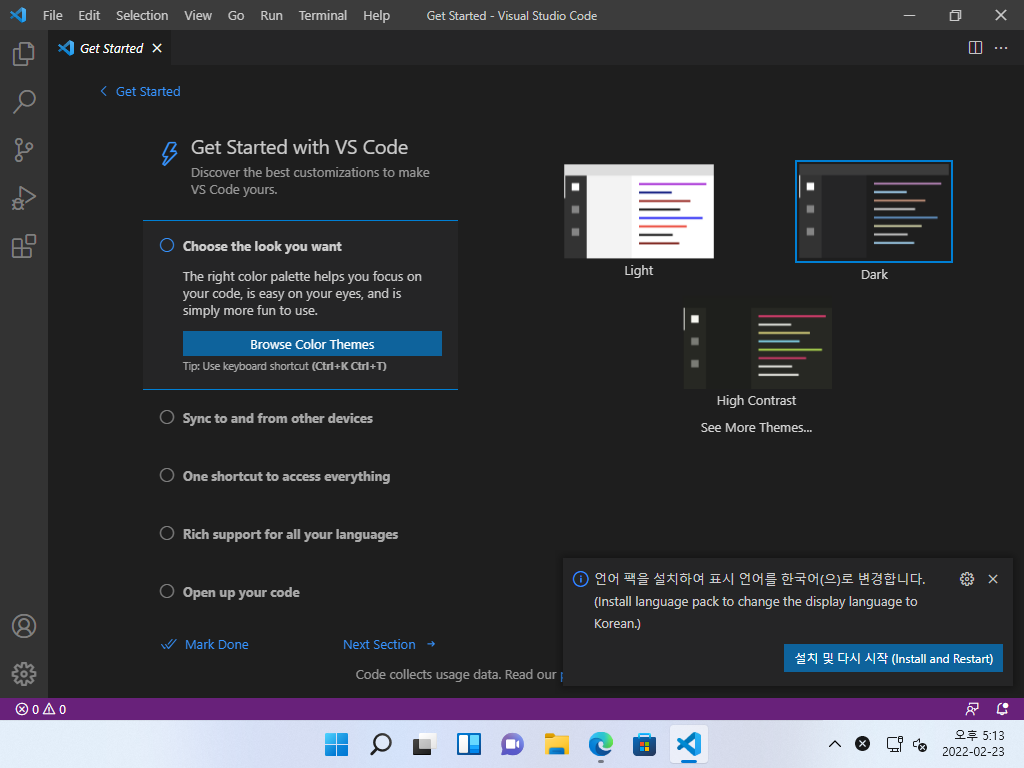Viewport: 1024px width, 768px height.
Task: Open the Selection menu
Action: (x=142, y=15)
